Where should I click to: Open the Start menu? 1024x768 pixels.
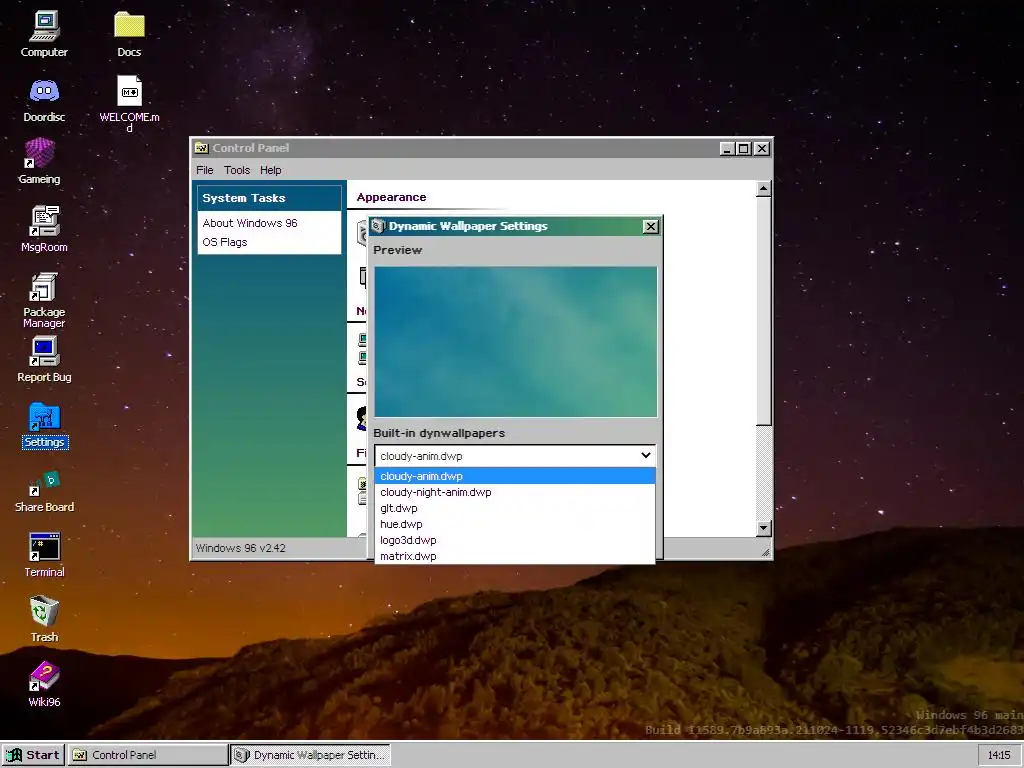pos(33,755)
